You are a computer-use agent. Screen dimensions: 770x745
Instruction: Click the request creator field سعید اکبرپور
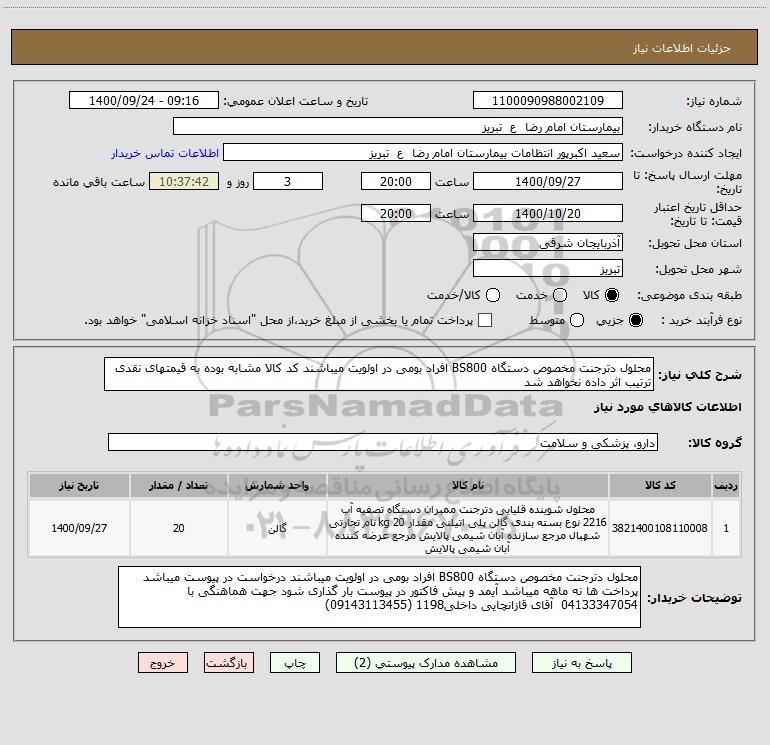pyautogui.click(x=423, y=153)
